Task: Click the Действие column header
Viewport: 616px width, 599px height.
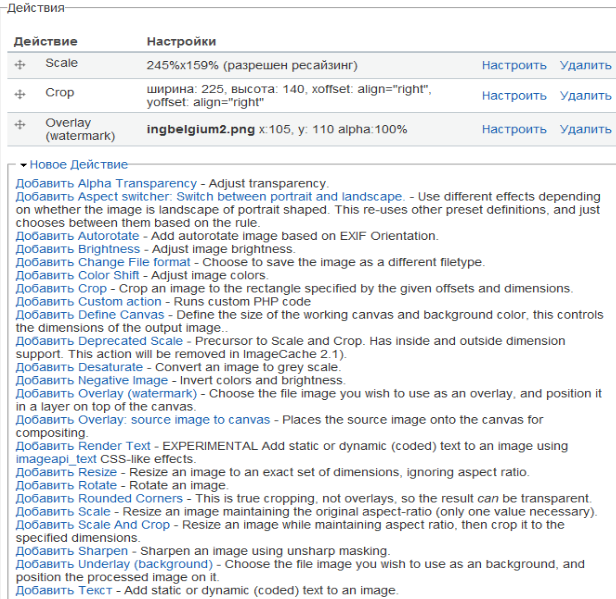Action: 46,42
